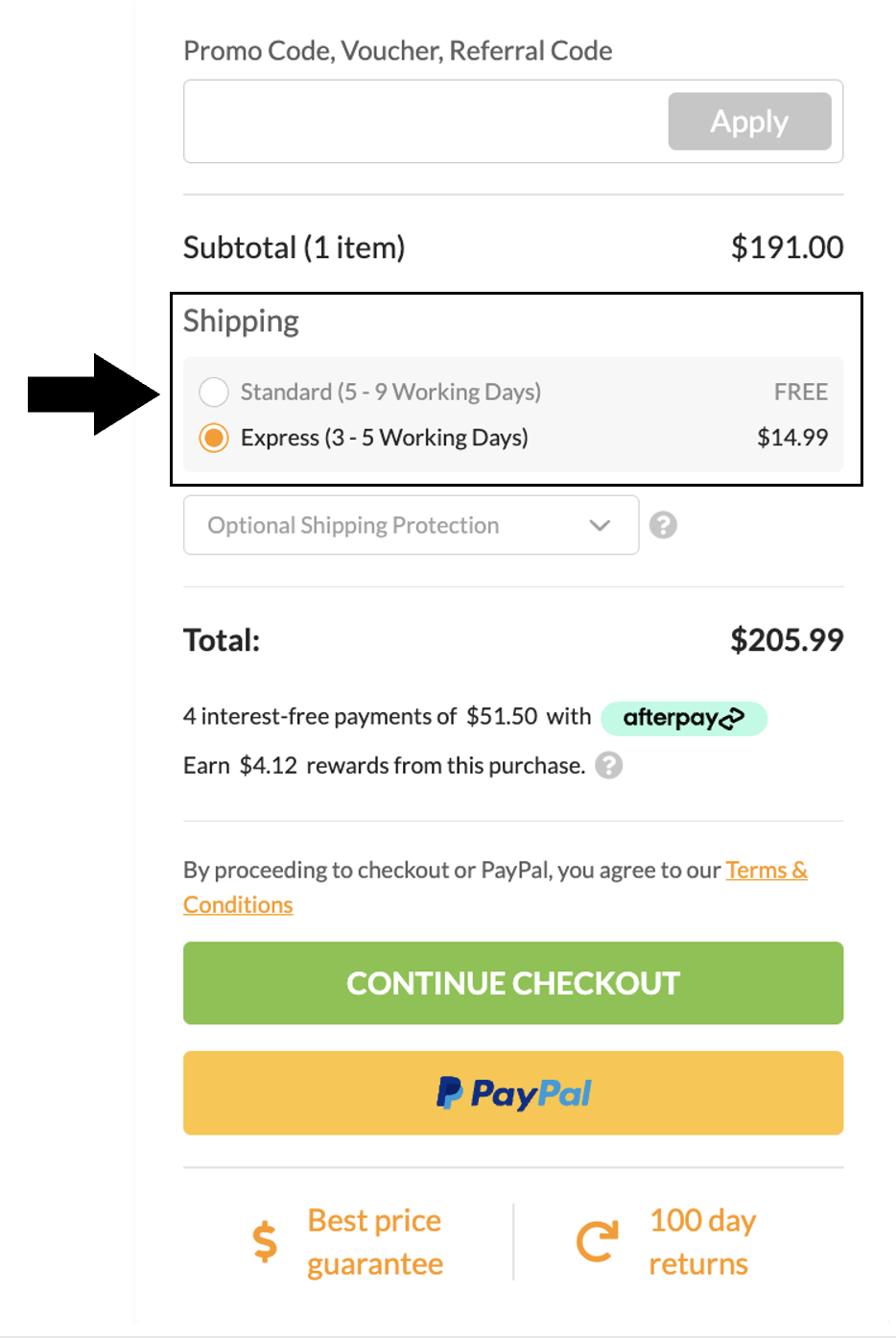Click the PayPal logo
This screenshot has width=896, height=1338.
click(513, 1093)
